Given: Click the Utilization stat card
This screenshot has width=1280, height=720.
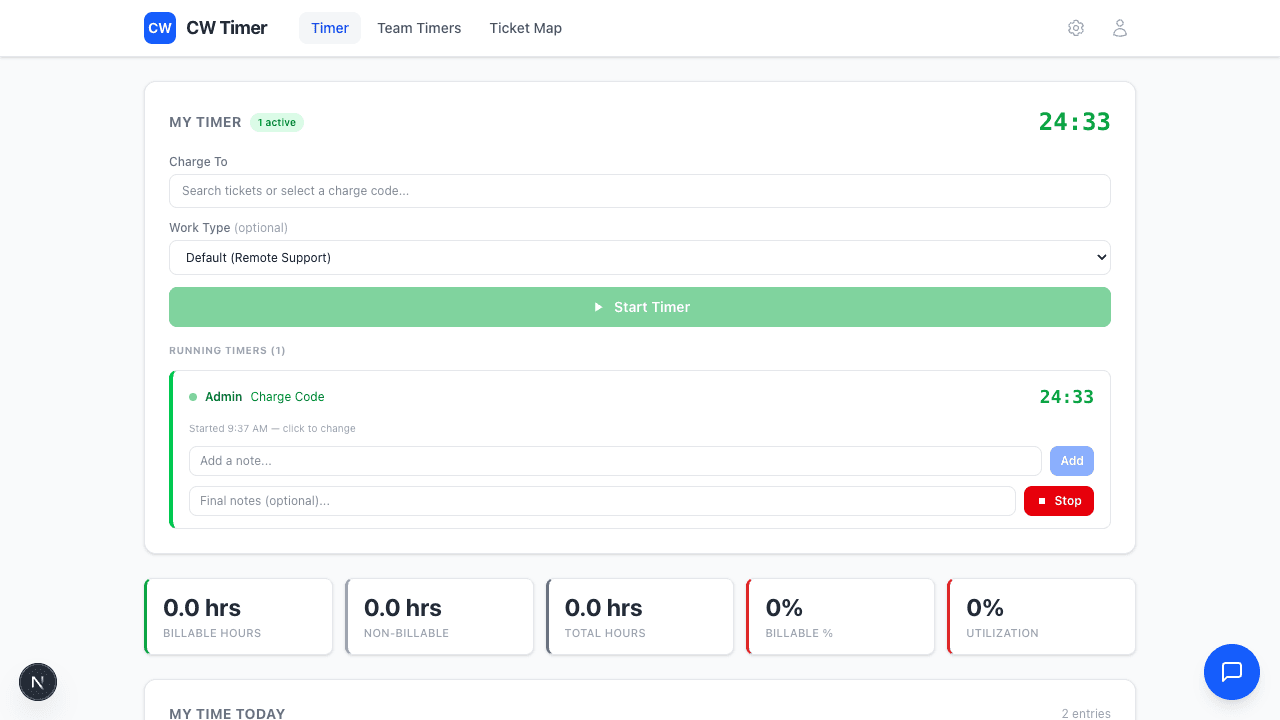Looking at the screenshot, I should [x=1041, y=617].
